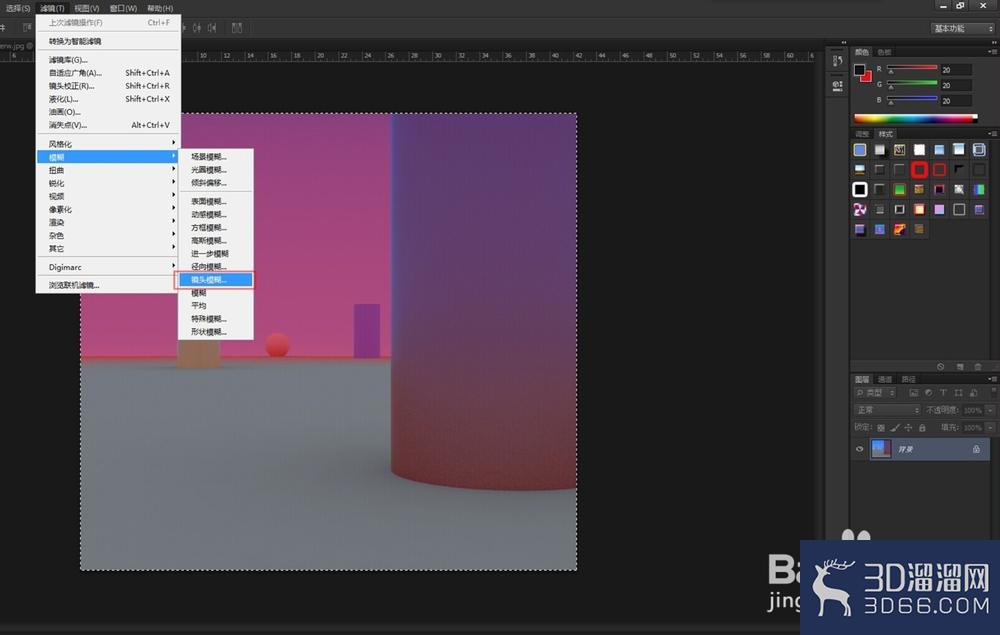The height and width of the screenshot is (635, 1000).
Task: Click the B value input field
Action: (956, 101)
